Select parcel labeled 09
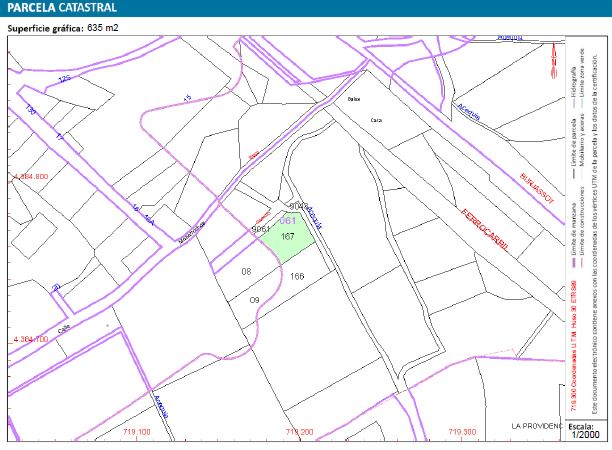Viewport: 612px width, 450px height. tap(254, 300)
